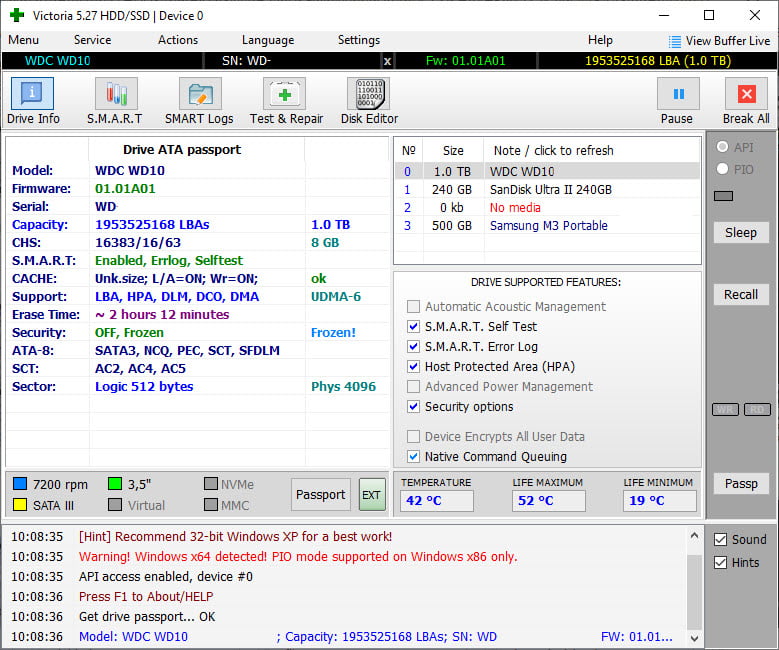Click the Frozen! security status text

[x=333, y=333]
